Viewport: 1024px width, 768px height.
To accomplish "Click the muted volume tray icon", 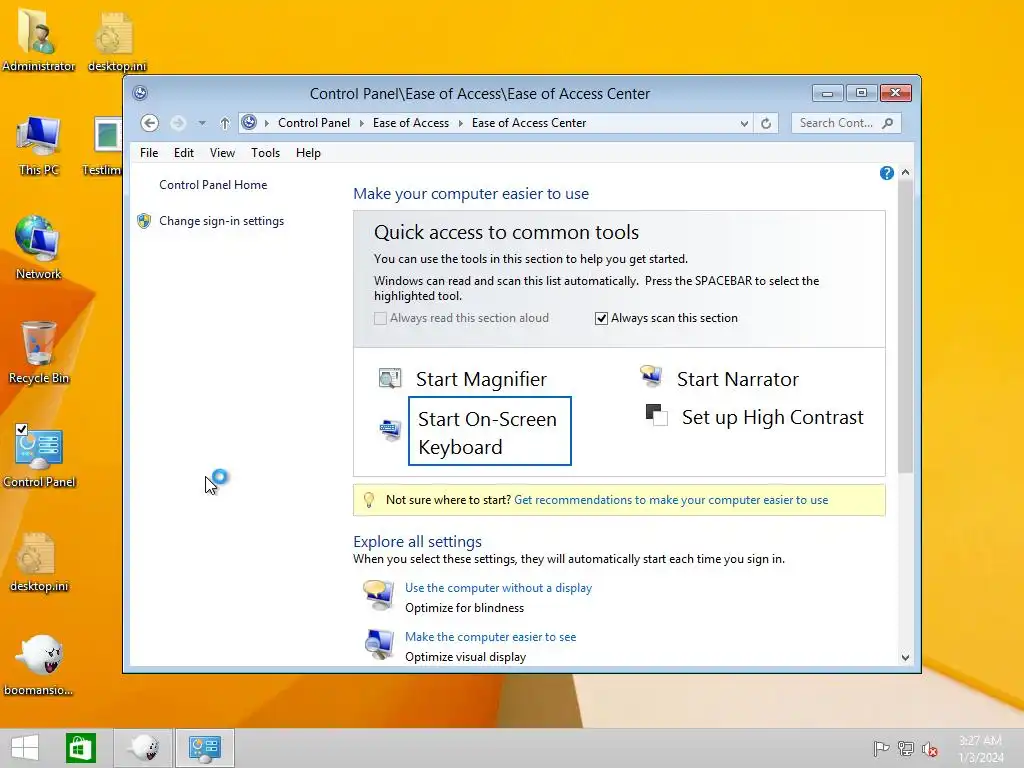I will (929, 749).
